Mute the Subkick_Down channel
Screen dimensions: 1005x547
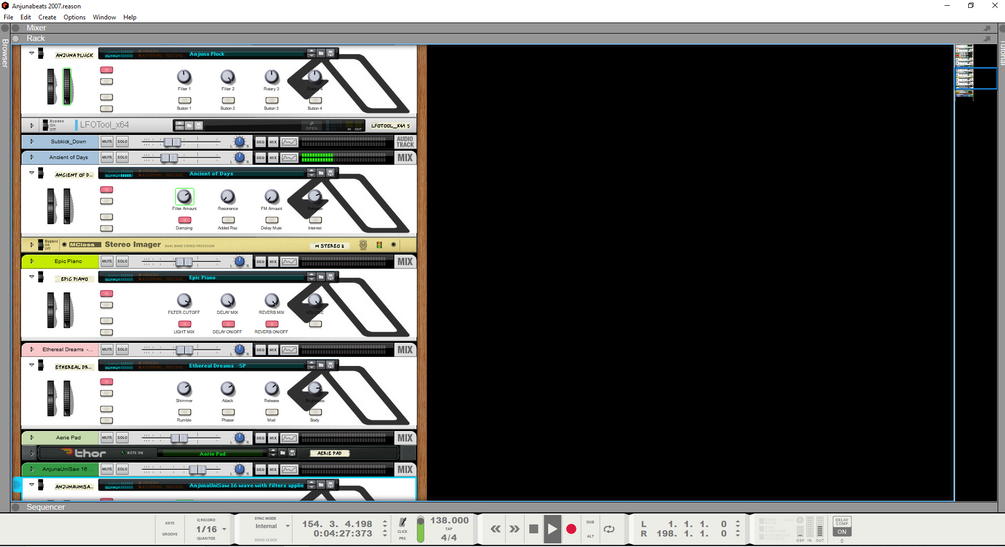pyautogui.click(x=107, y=142)
